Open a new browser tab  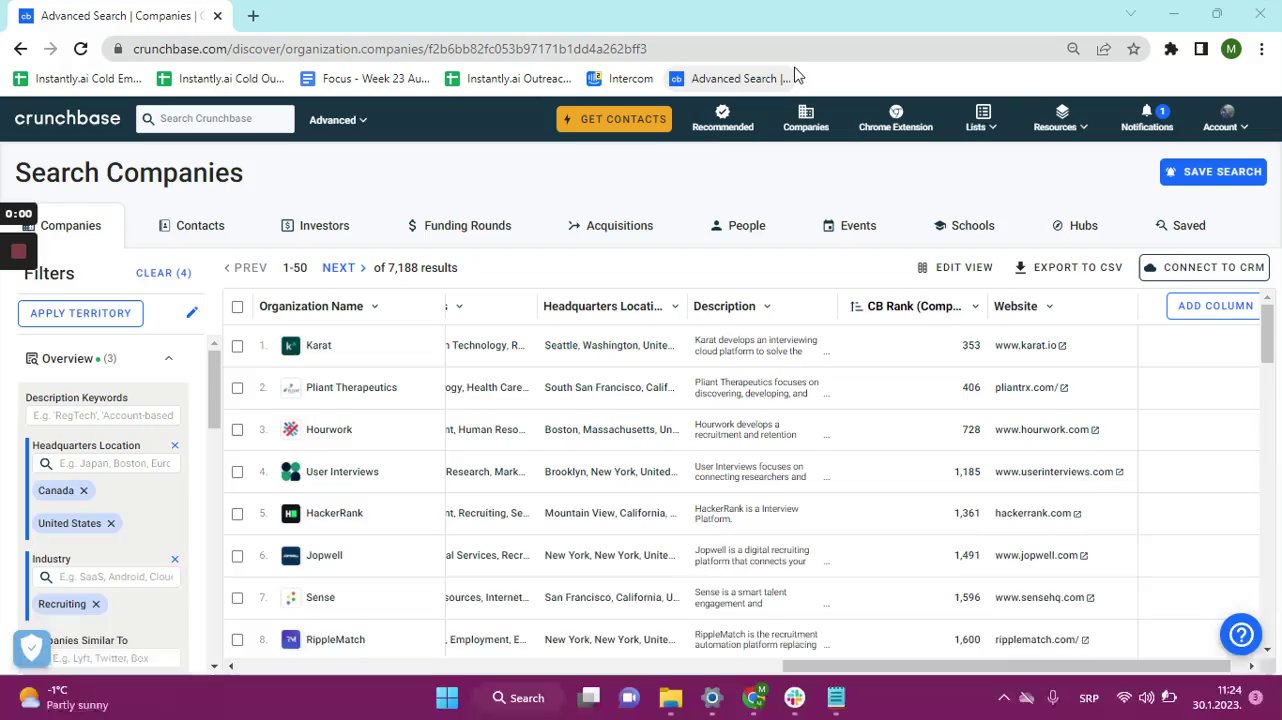coord(253,16)
